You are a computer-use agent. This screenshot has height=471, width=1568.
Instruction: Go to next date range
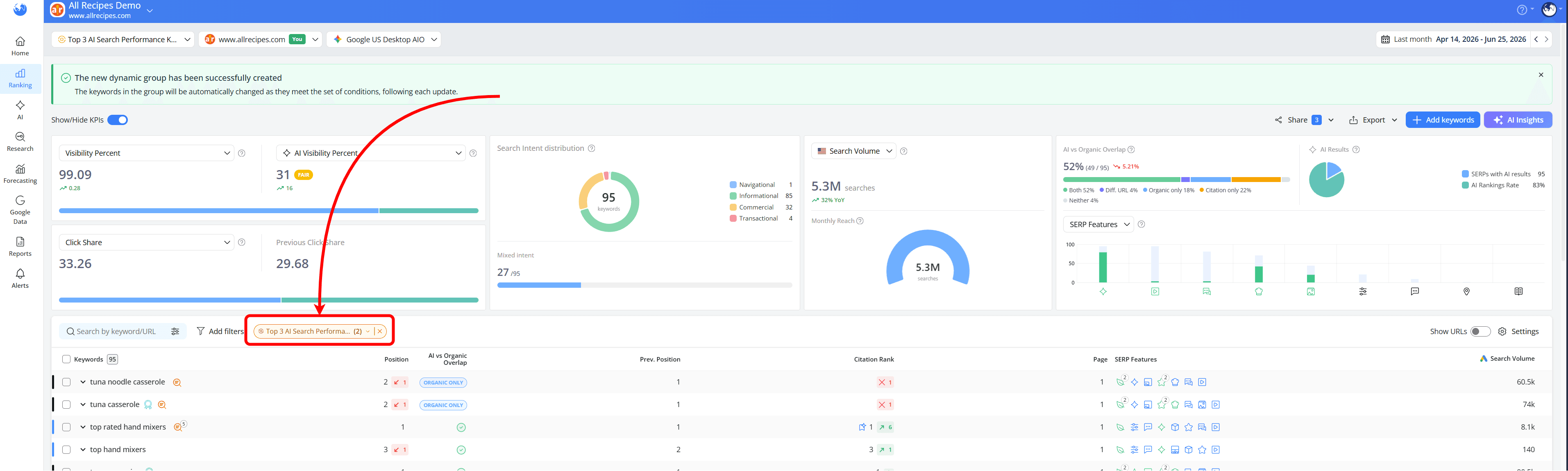click(1546, 39)
